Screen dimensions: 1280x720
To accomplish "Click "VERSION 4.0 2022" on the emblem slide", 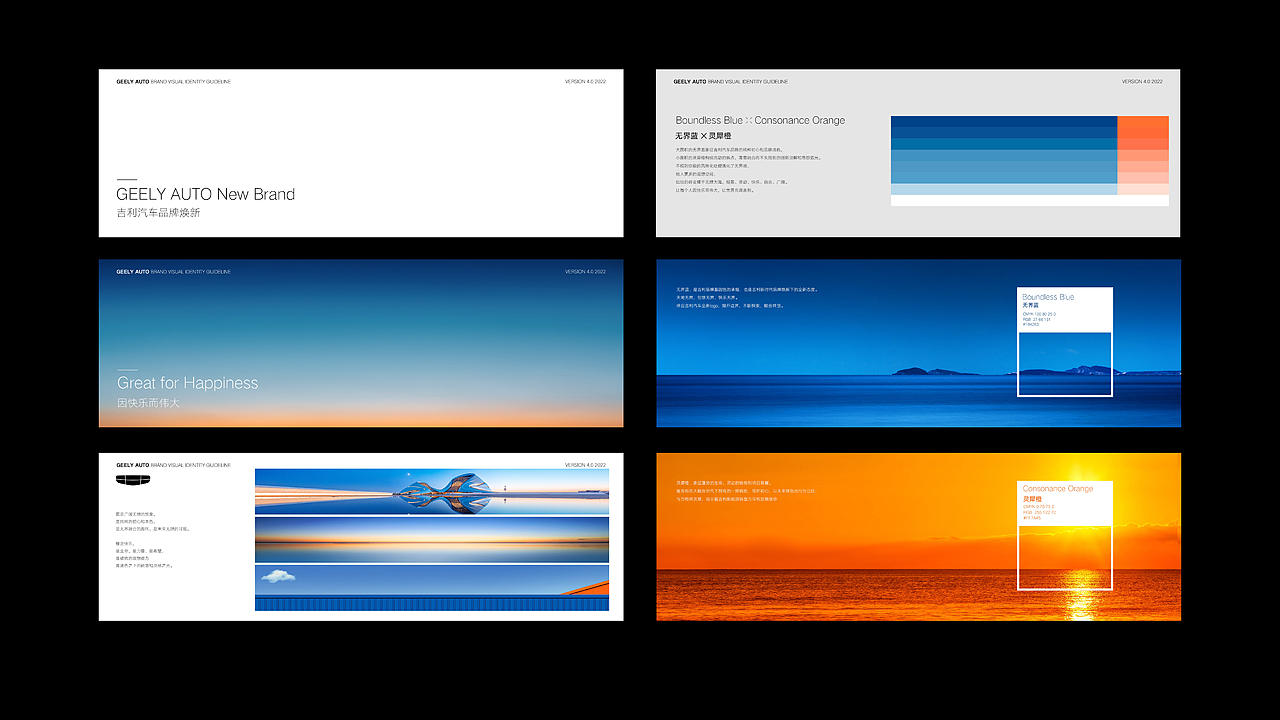I will (585, 465).
